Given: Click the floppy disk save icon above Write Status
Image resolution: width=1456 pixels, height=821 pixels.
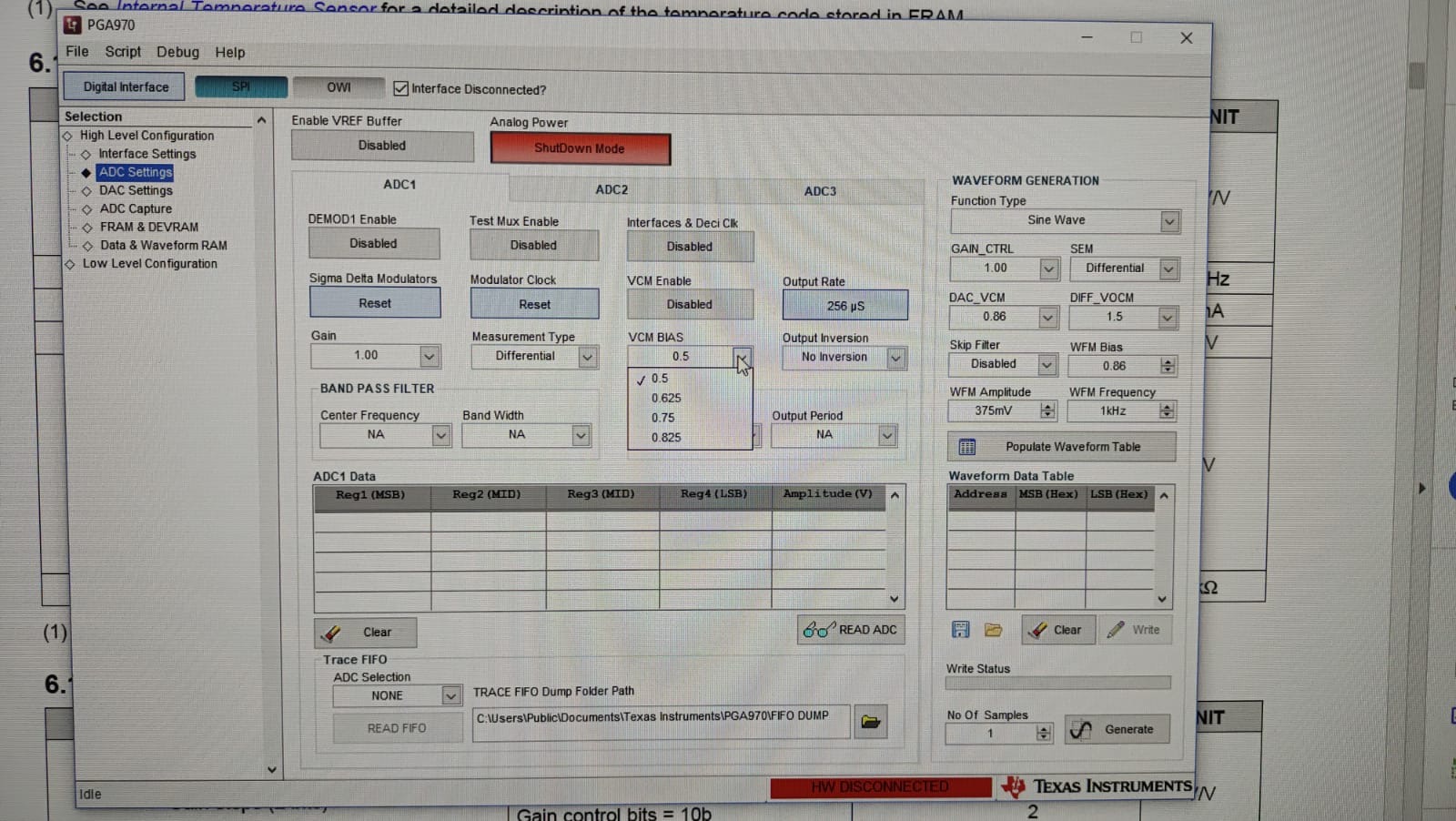Looking at the screenshot, I should click(960, 629).
